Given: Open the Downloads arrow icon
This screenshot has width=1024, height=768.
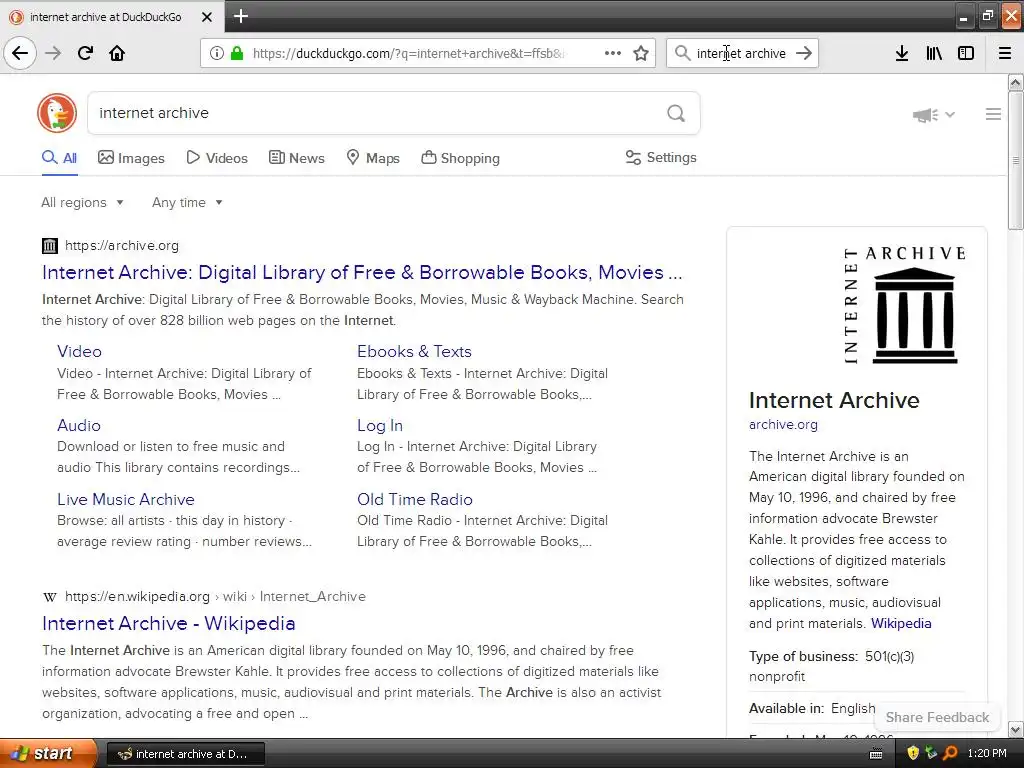Looking at the screenshot, I should click(x=902, y=53).
